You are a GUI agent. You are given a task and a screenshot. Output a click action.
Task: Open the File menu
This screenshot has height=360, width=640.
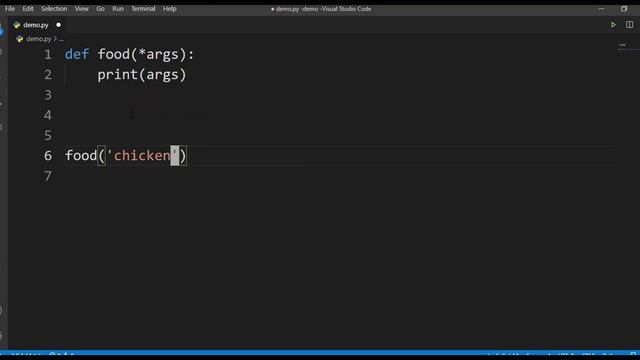click(x=10, y=9)
